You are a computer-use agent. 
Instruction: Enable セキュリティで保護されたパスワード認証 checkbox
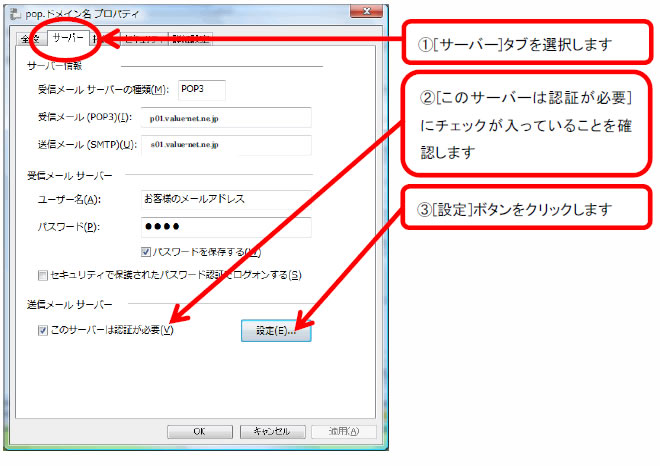pyautogui.click(x=41, y=275)
